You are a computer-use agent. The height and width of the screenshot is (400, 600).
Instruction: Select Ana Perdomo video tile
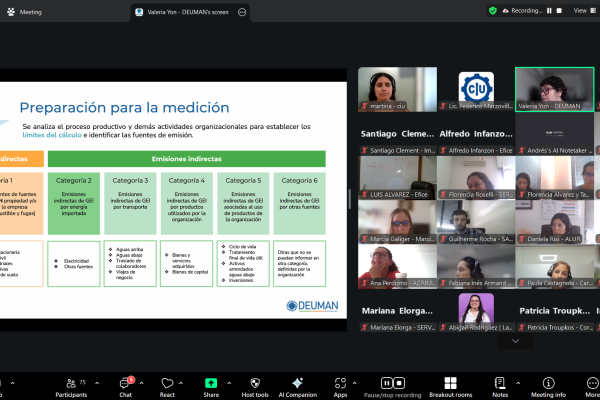click(x=397, y=266)
